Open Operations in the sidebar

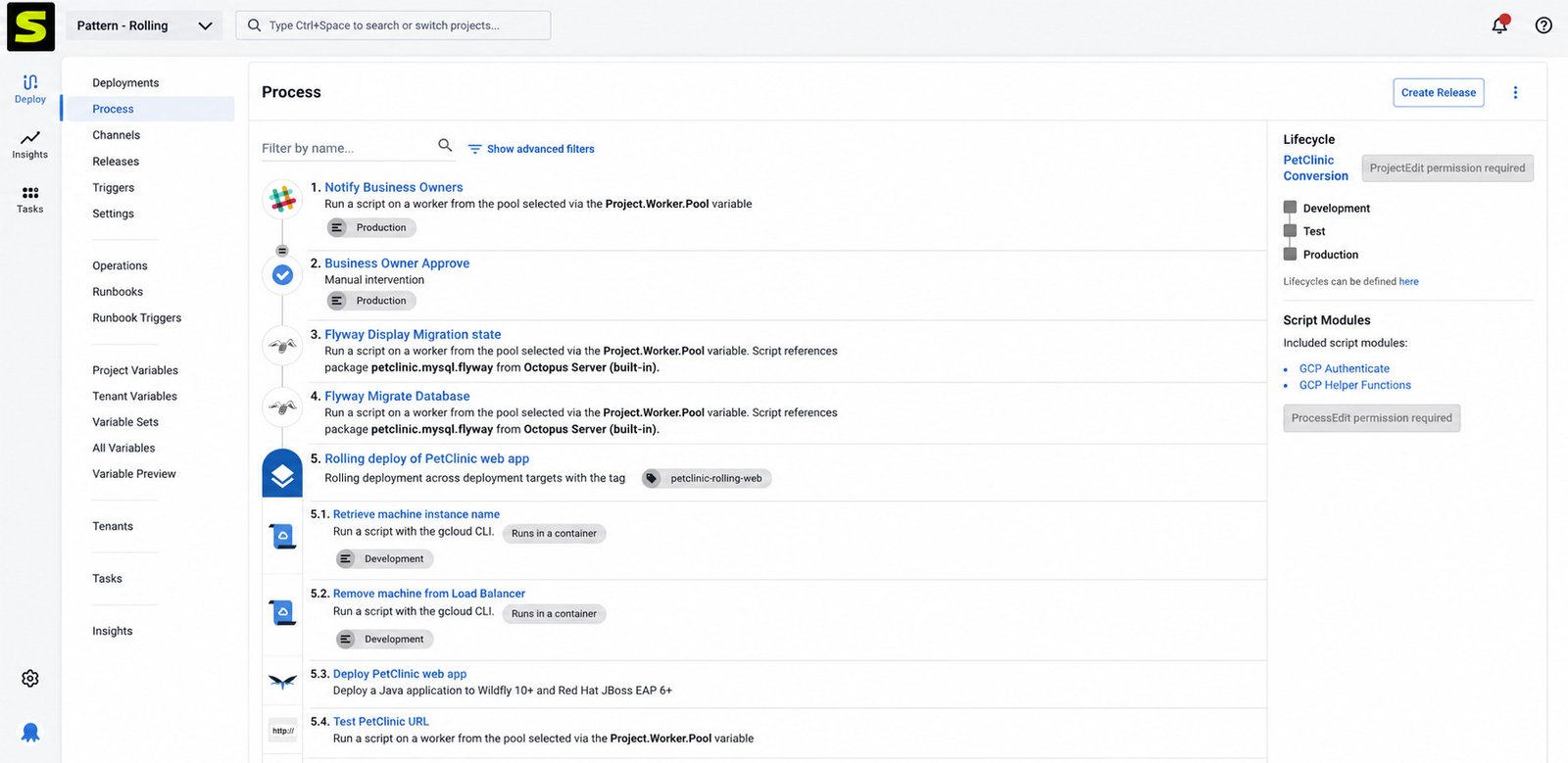click(x=120, y=265)
